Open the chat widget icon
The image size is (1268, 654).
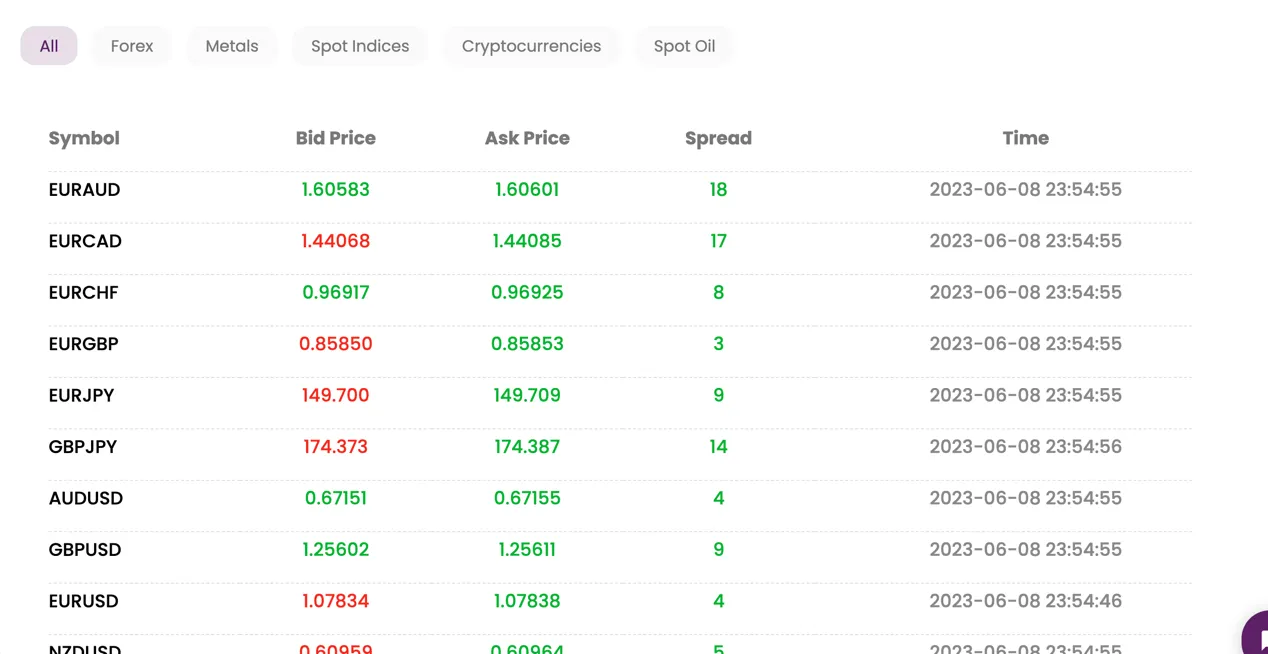(1256, 634)
